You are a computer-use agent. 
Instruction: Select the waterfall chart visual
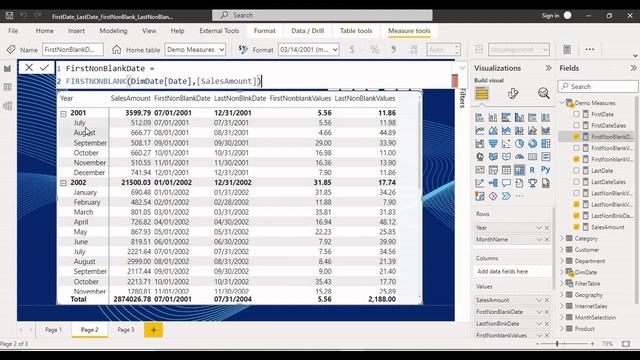[x=480, y=144]
